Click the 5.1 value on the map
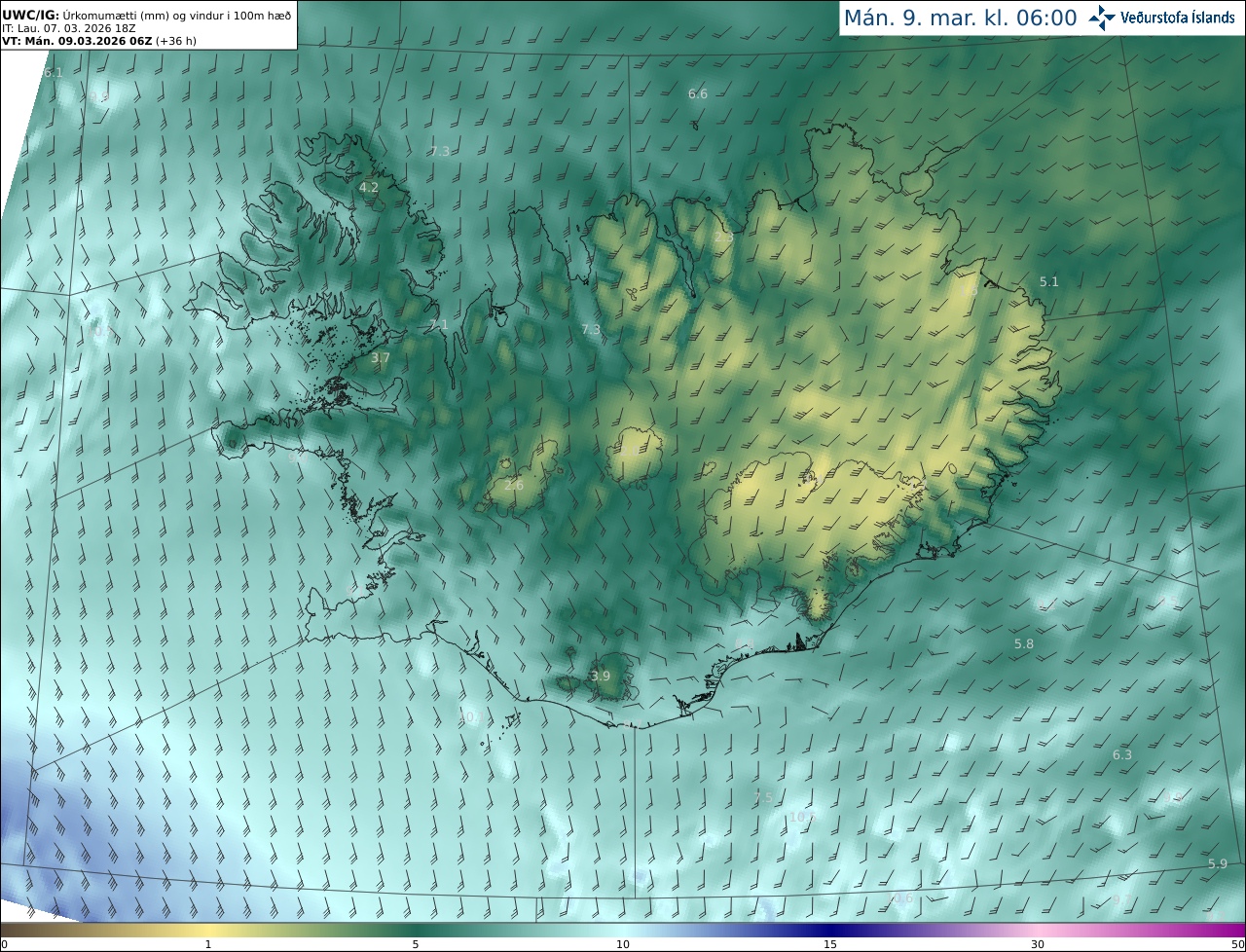Screen dimensions: 1246x952 1048,281
